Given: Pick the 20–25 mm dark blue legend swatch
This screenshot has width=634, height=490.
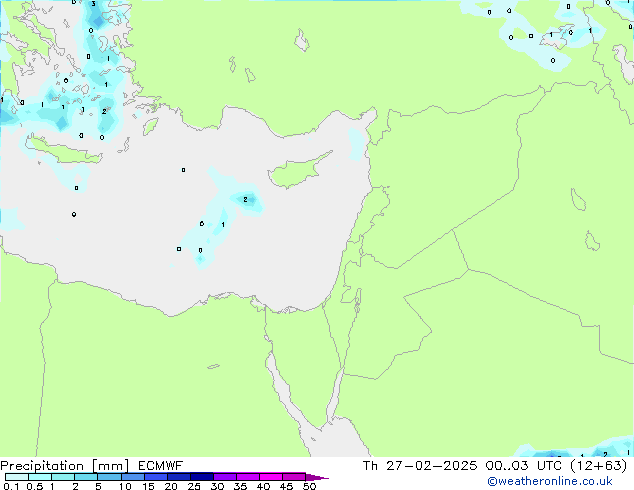Looking at the screenshot, I should (178, 477).
